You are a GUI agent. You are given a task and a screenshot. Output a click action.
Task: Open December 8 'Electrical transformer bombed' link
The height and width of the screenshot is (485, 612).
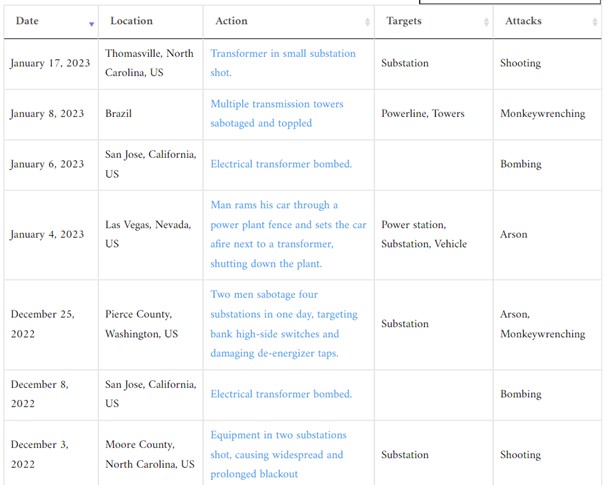281,394
